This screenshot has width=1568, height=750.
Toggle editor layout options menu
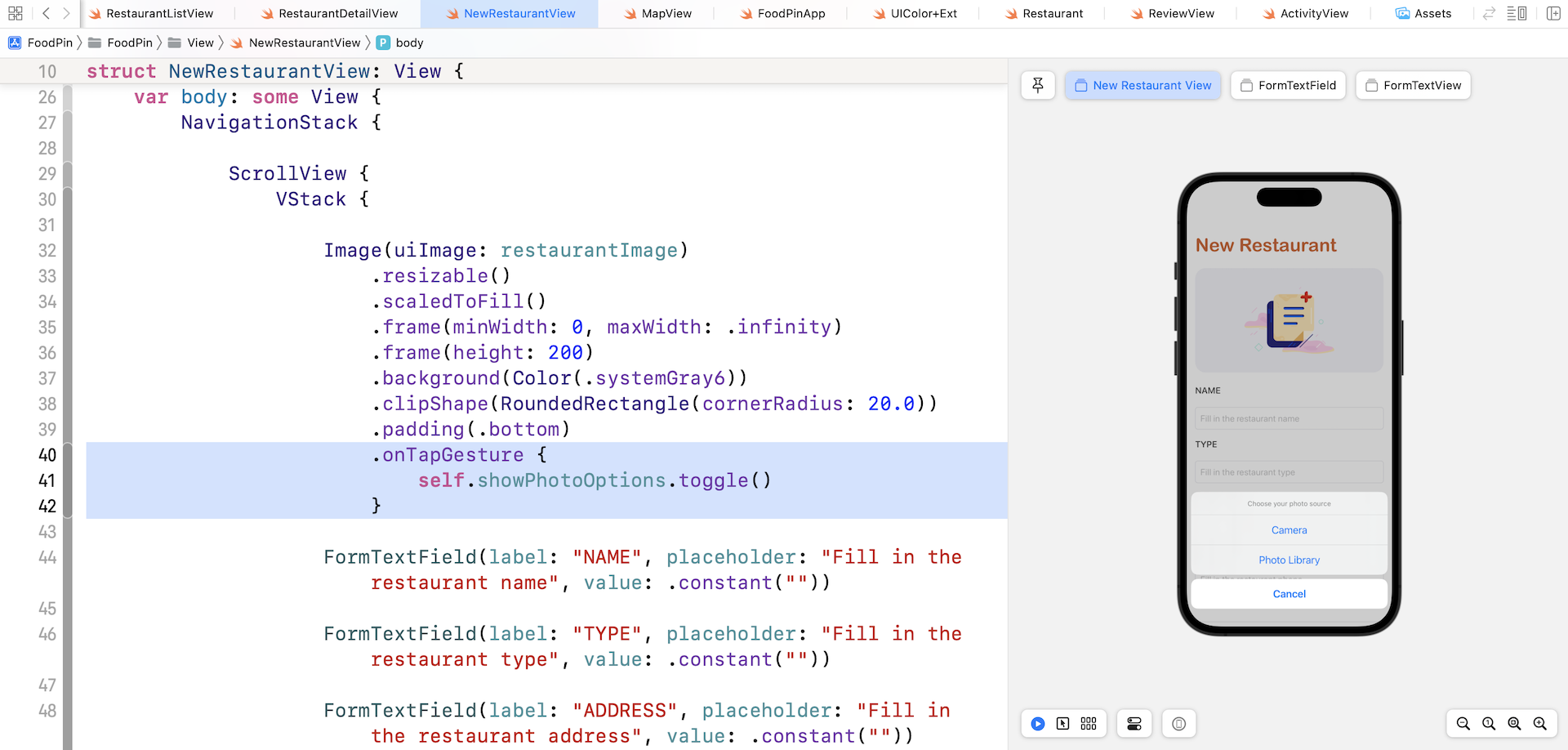pyautogui.click(x=1517, y=14)
